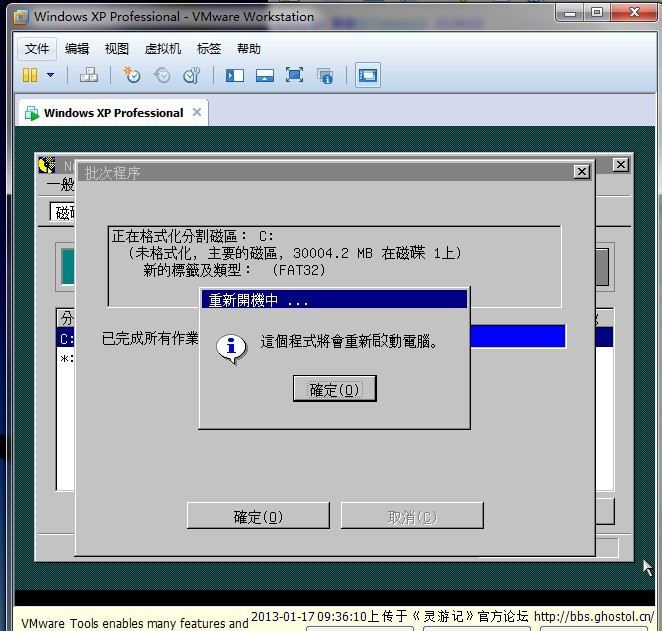The height and width of the screenshot is (631, 662).
Task: Open the 虚拟机 menu
Action: [163, 48]
